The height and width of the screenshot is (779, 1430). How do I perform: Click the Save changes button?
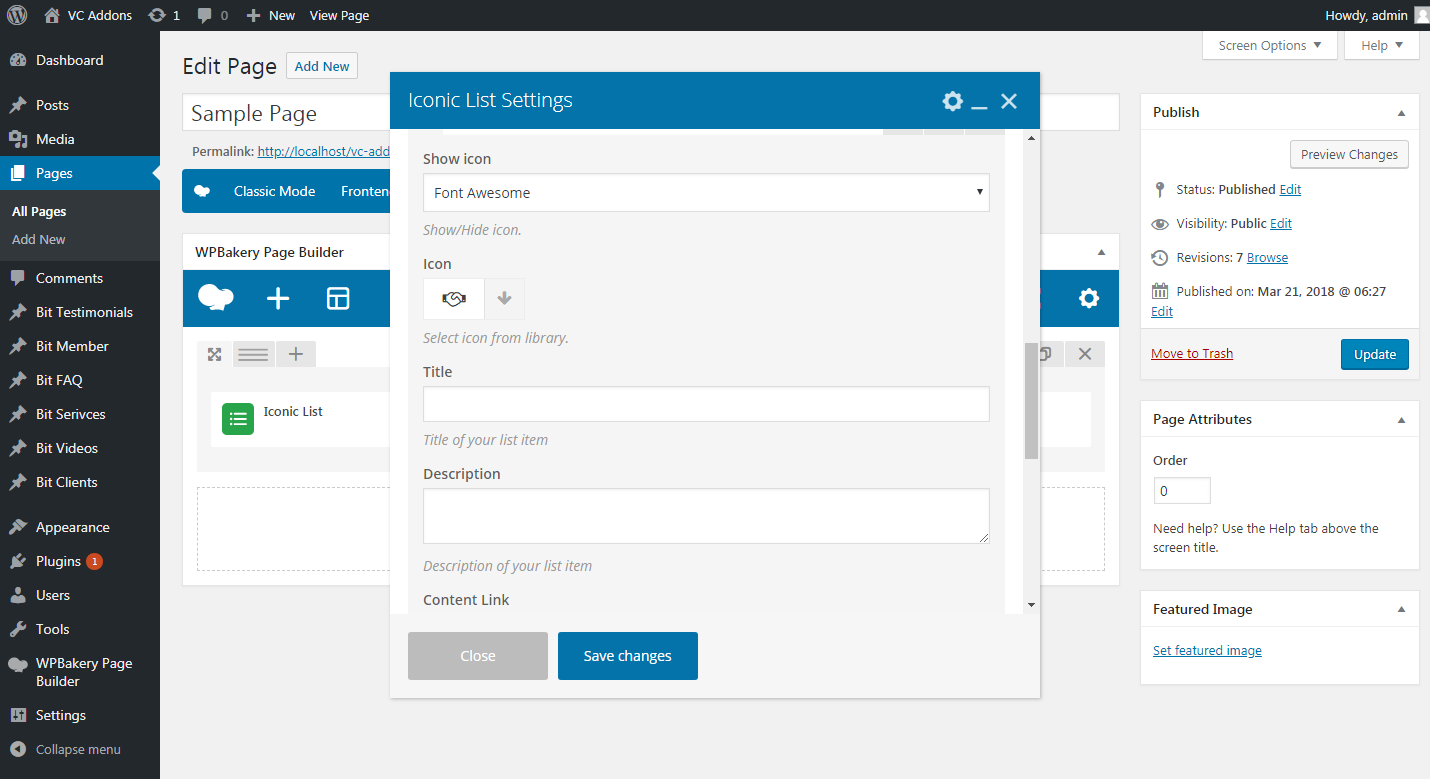click(x=627, y=656)
